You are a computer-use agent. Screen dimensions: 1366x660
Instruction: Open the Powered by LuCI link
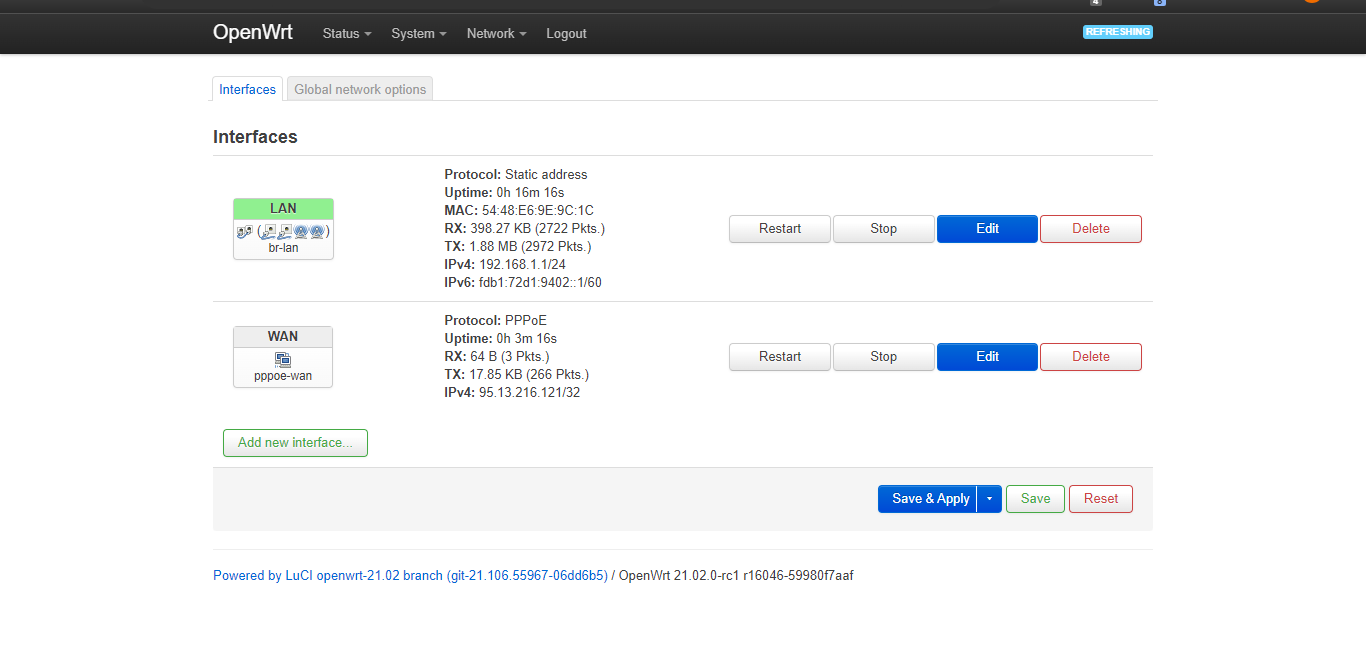pos(410,575)
